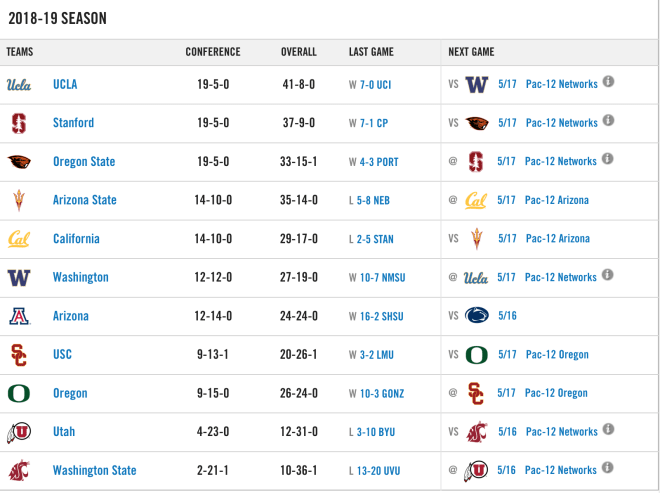This screenshot has width=660, height=493.
Task: Open Washington's 10-7 NMSU result
Action: click(382, 277)
